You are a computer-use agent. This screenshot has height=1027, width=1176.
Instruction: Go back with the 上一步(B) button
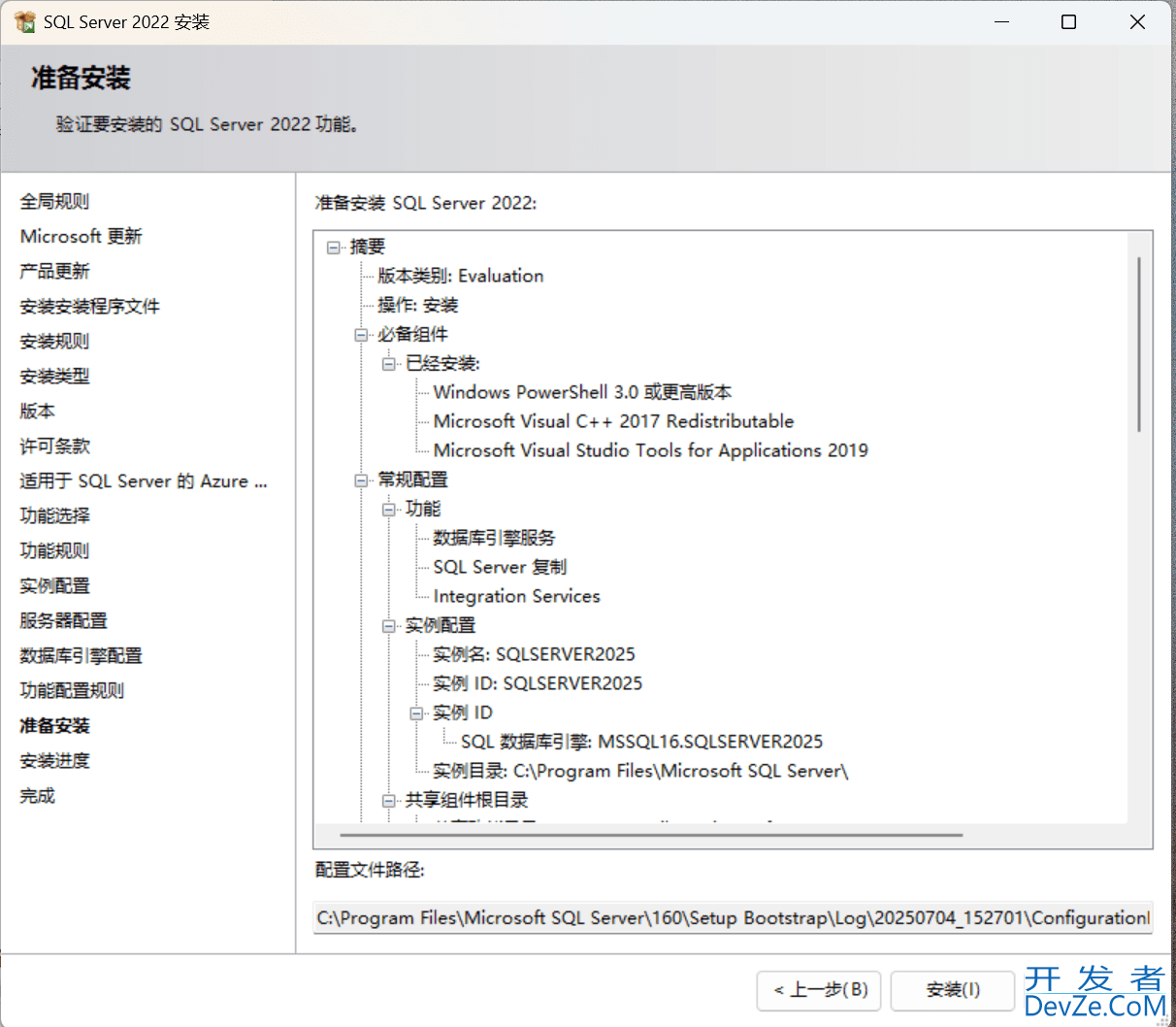point(820,990)
